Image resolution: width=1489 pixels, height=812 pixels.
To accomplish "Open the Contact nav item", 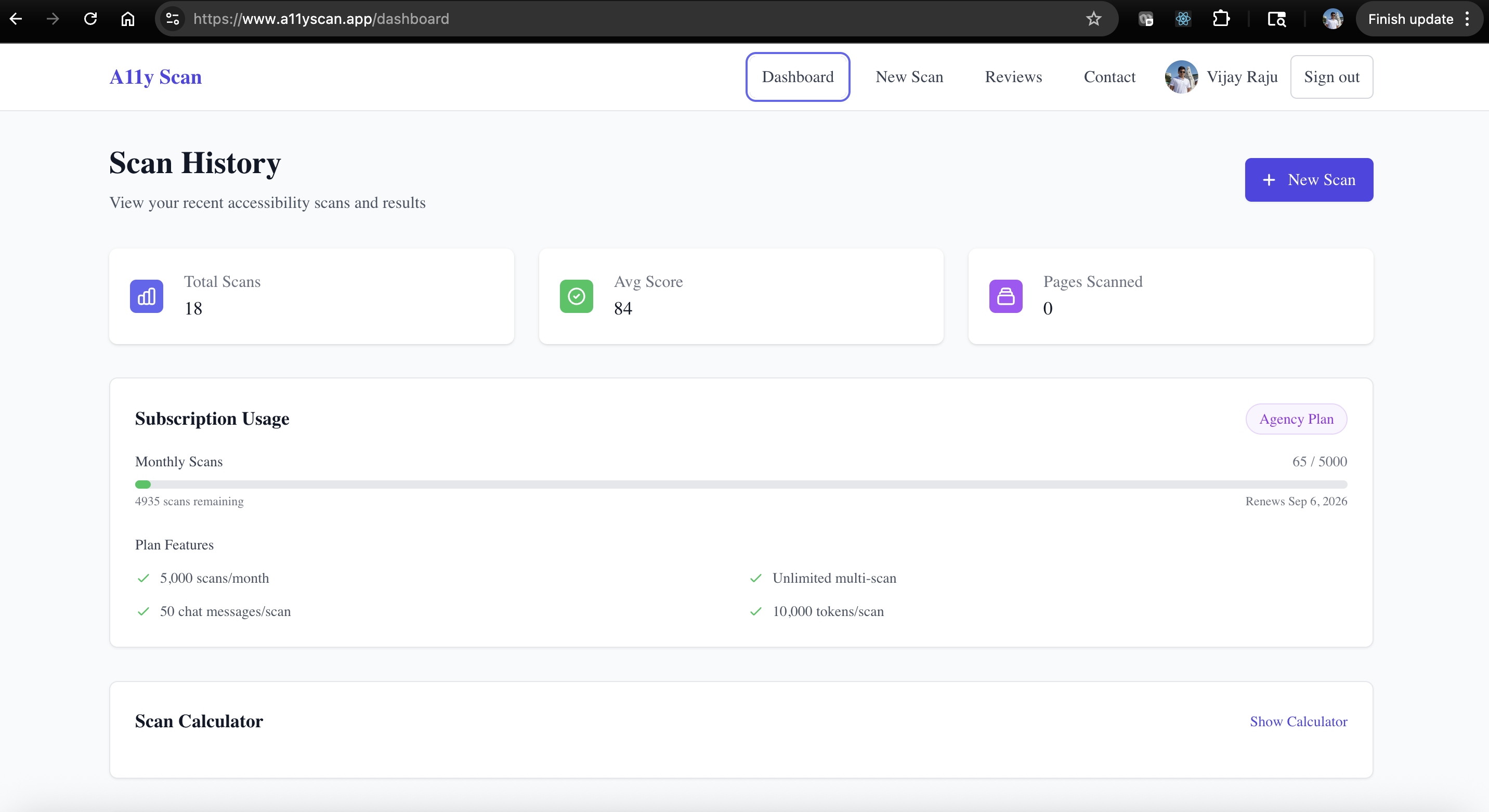I will 1108,77.
